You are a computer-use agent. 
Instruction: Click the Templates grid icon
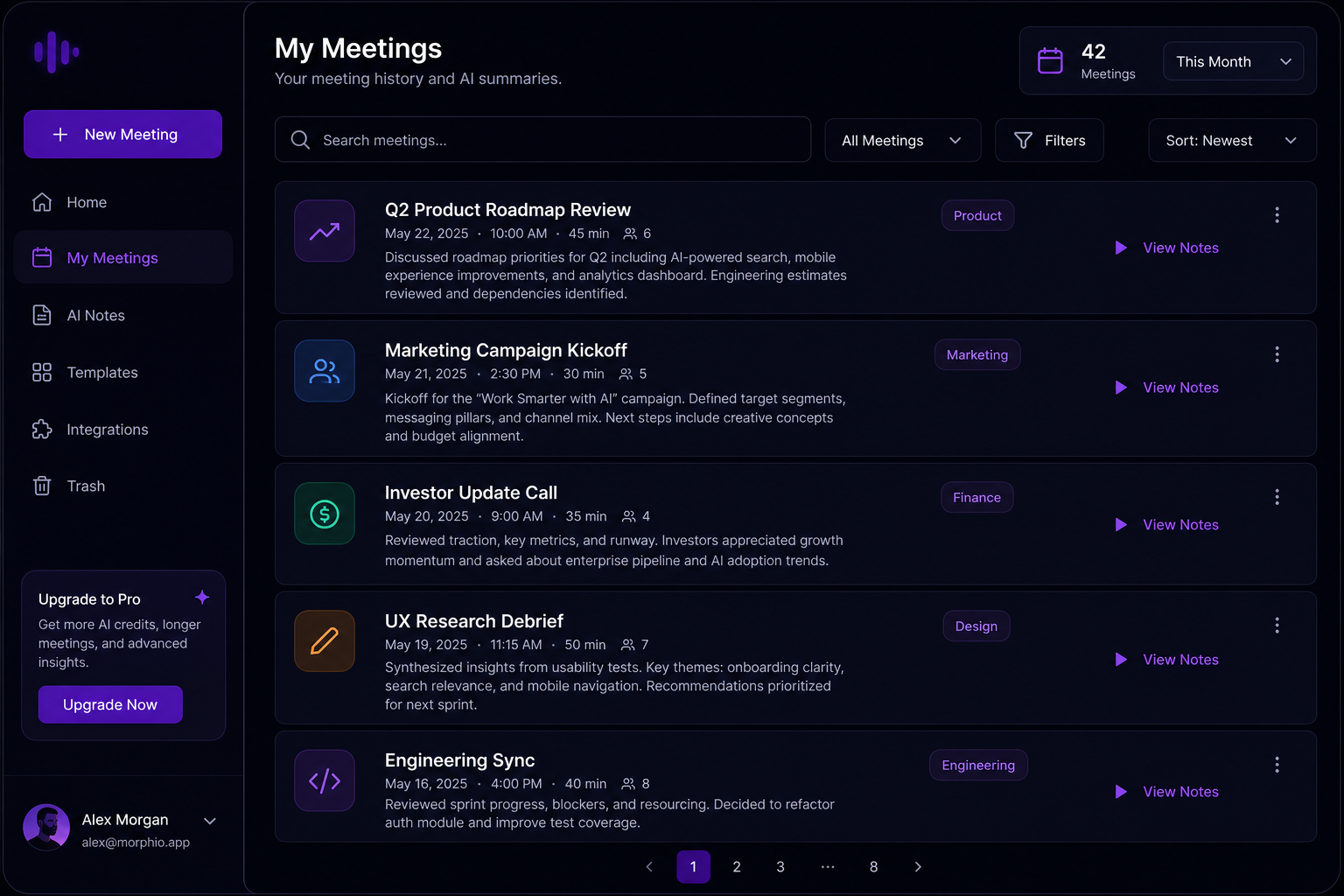point(42,372)
